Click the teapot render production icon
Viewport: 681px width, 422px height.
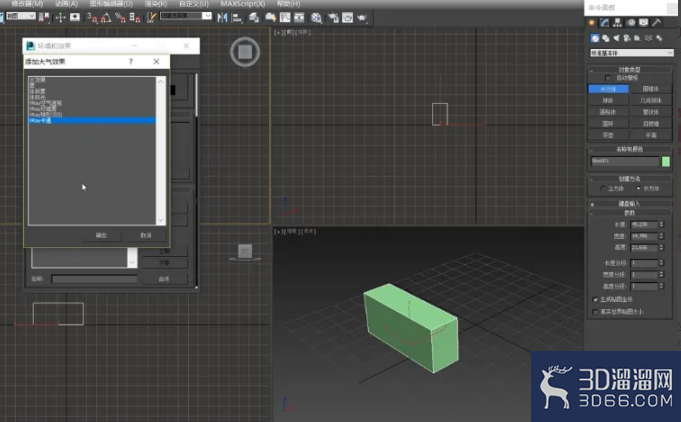362,17
